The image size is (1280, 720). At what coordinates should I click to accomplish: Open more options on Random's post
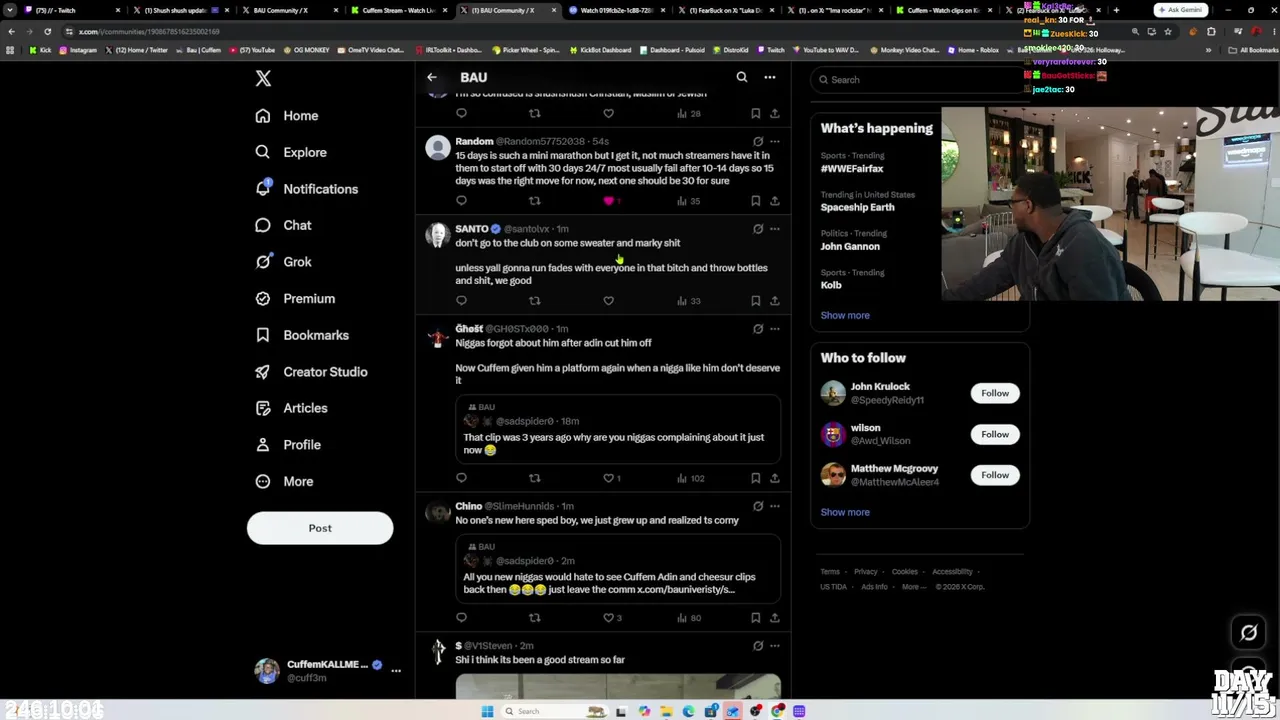click(x=774, y=142)
